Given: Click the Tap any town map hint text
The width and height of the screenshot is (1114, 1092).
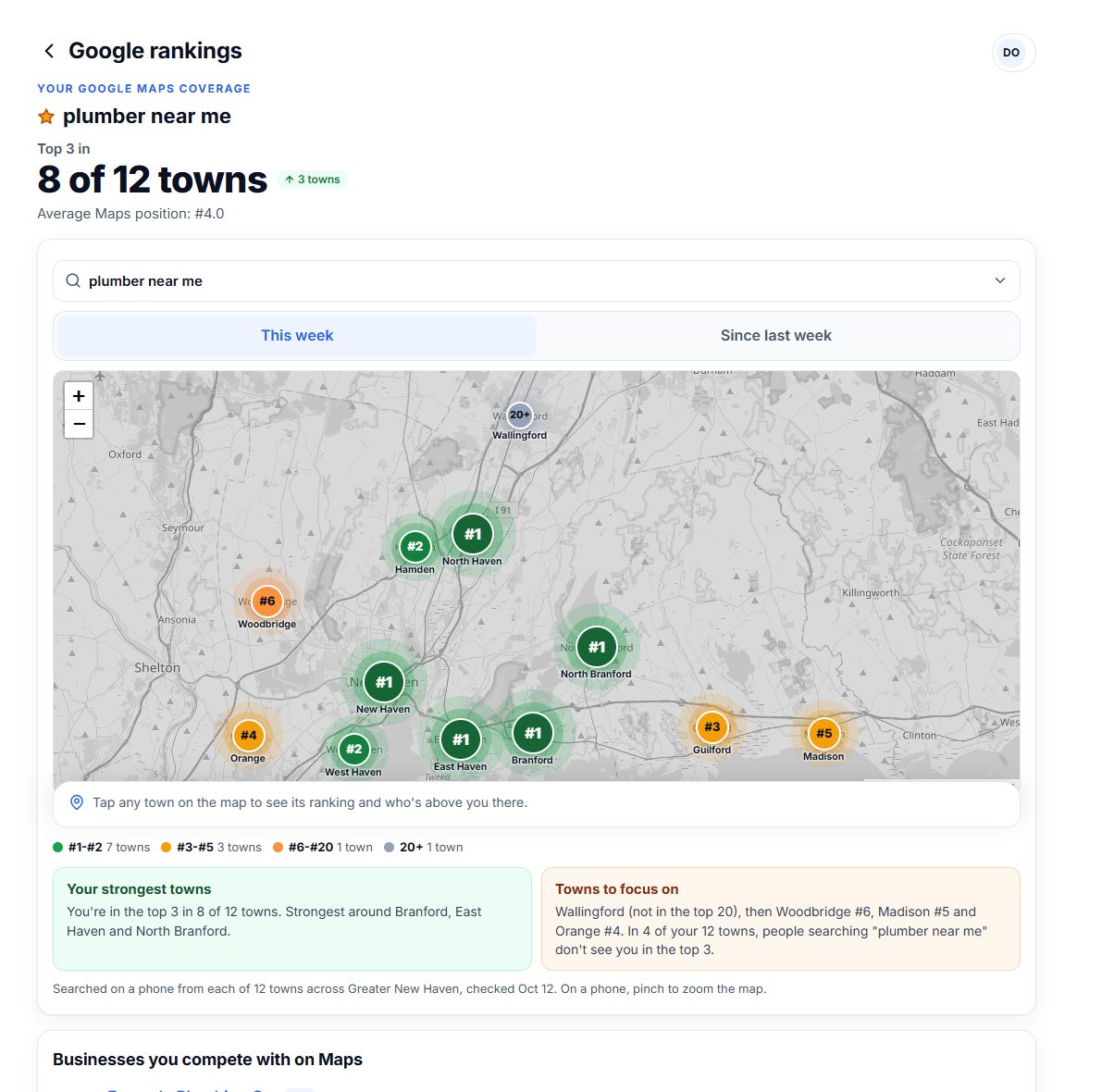Looking at the screenshot, I should click(x=310, y=802).
